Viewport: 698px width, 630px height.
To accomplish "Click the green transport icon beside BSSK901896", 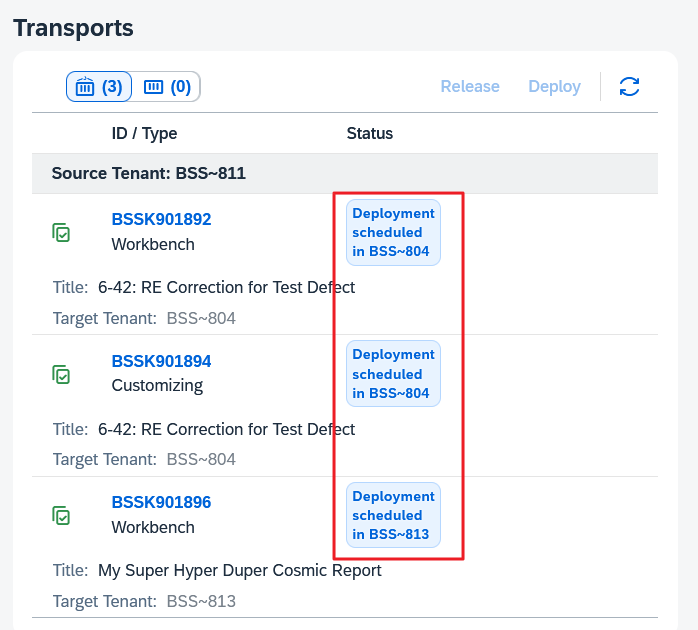I will pos(62,515).
